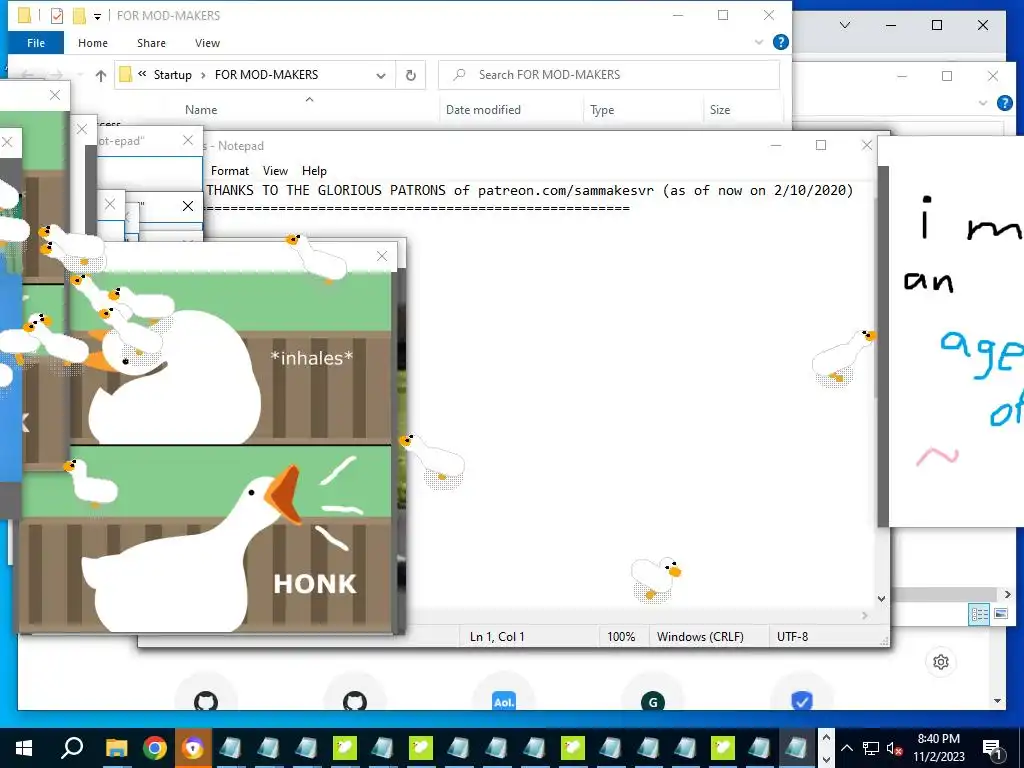Image resolution: width=1024 pixels, height=768 pixels.
Task: Show hidden system tray icons
Action: pyautogui.click(x=847, y=748)
